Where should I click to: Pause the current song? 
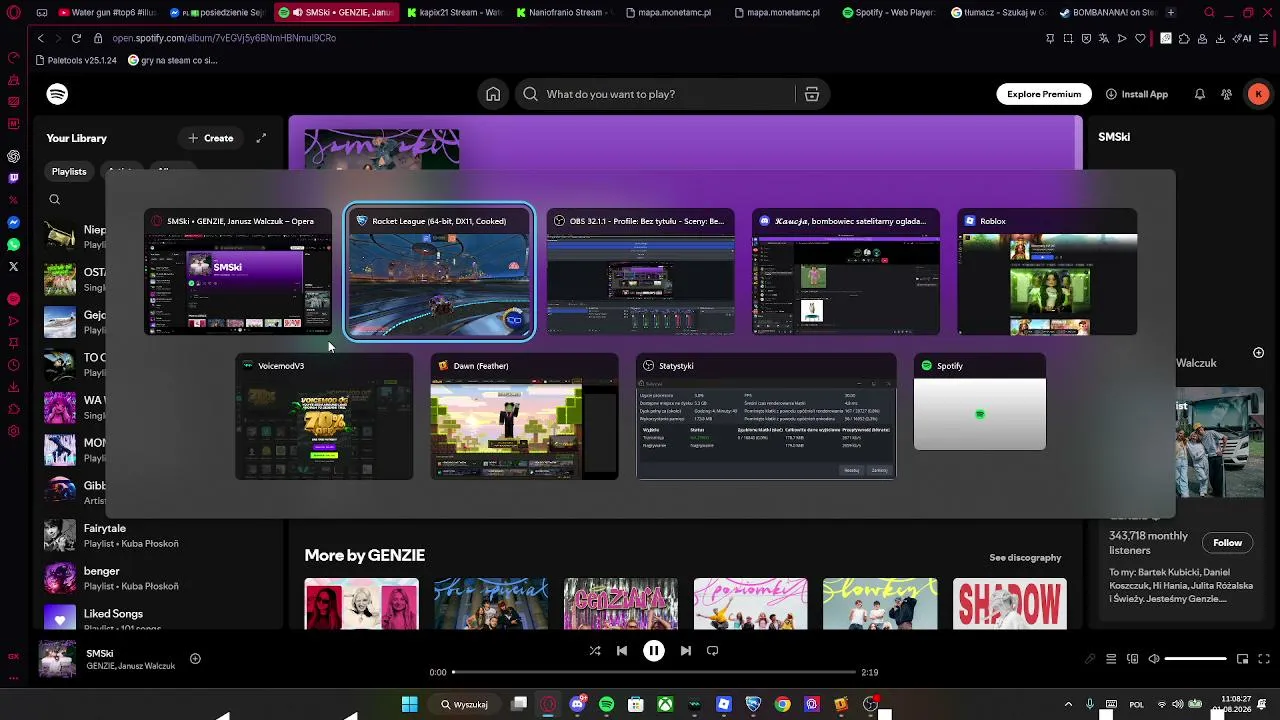(x=654, y=650)
